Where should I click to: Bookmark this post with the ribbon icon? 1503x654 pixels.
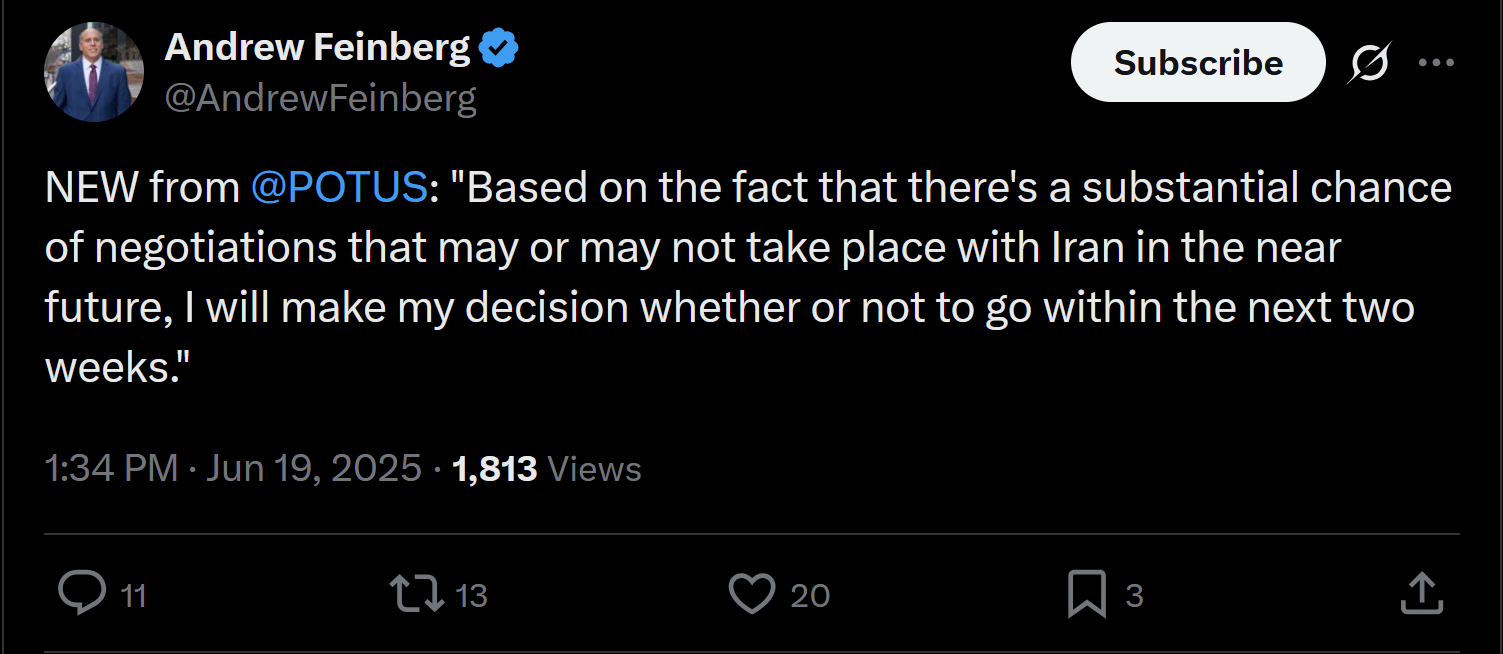pyautogui.click(x=1086, y=594)
